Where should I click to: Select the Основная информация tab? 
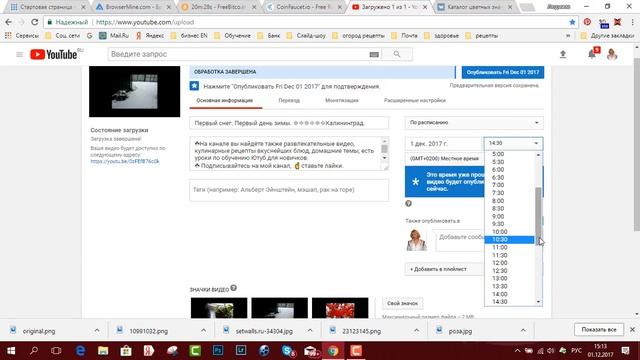(x=224, y=100)
